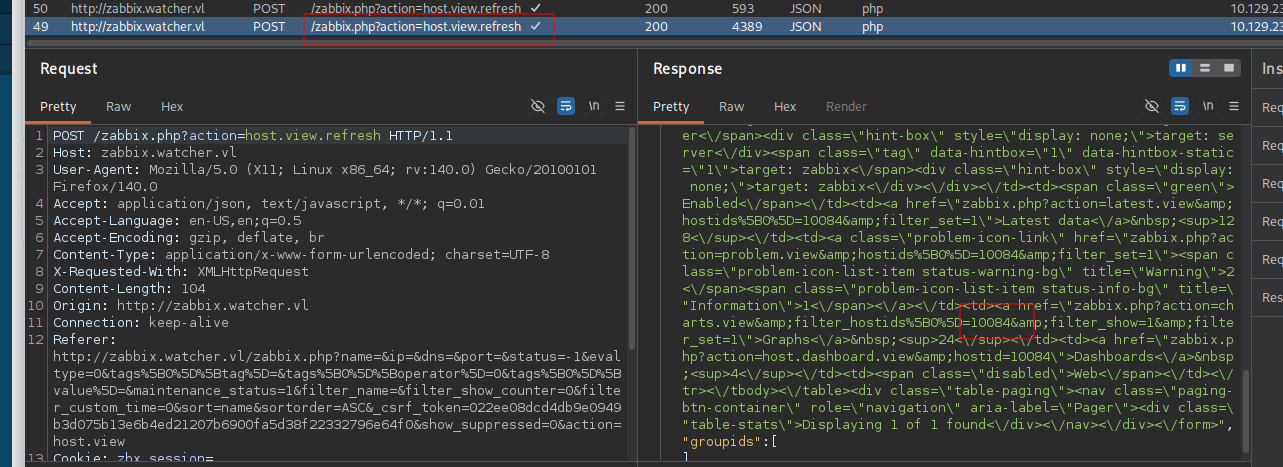Click line number 12 in the request gutter
This screenshot has width=1283, height=467.
coord(35,339)
